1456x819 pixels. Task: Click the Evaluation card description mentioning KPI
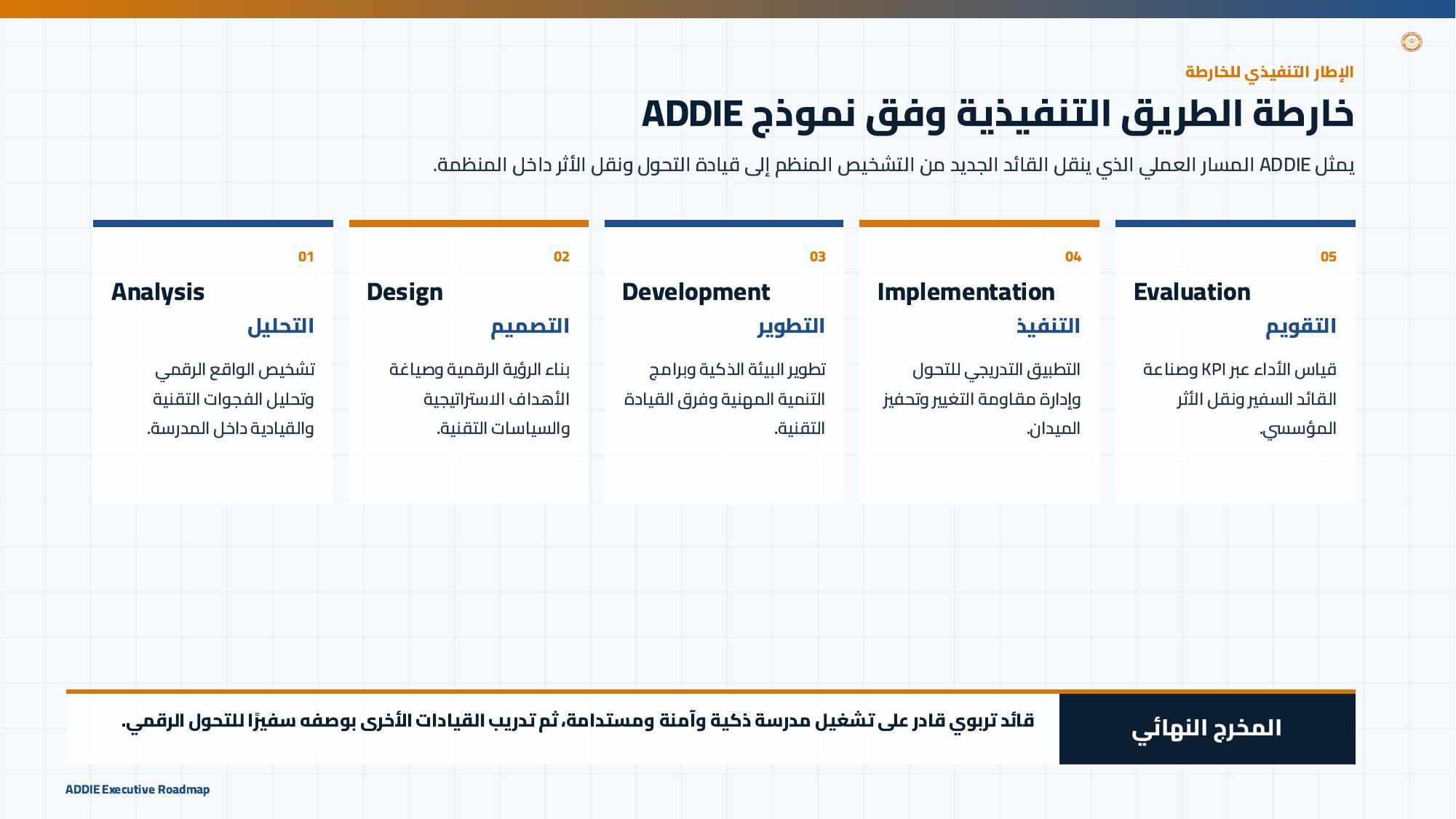1240,399
